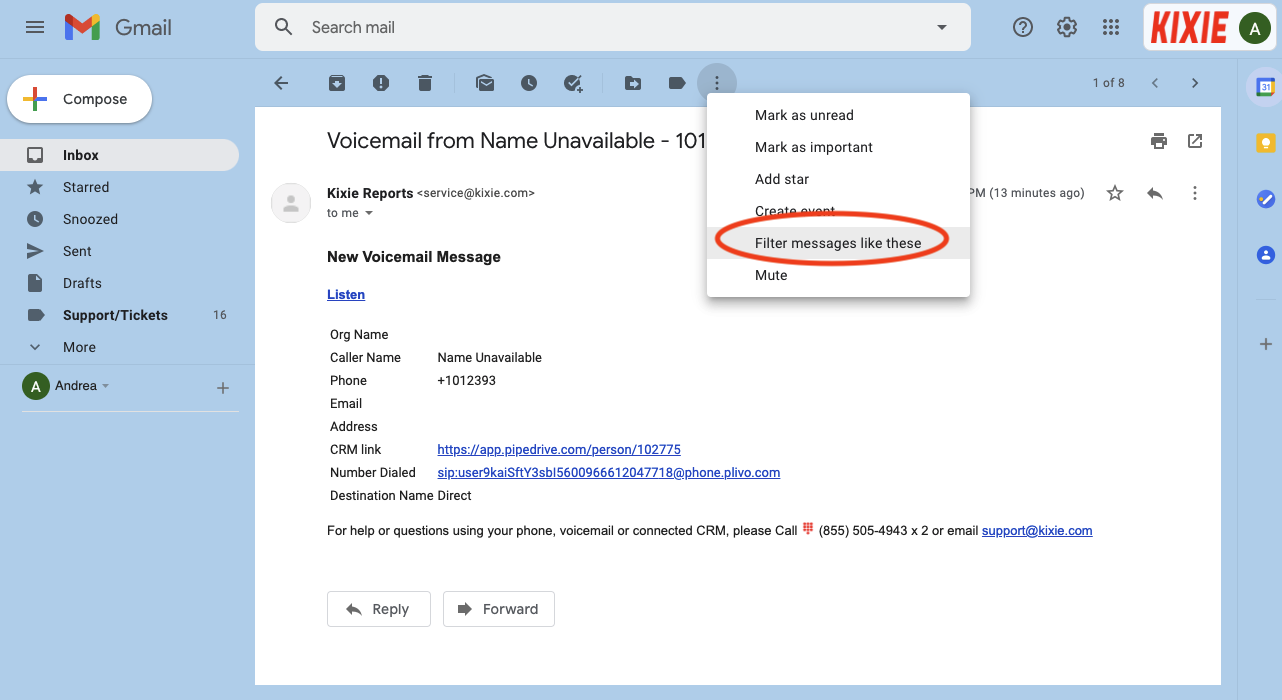
Task: Open email in new window
Action: coord(1195,141)
